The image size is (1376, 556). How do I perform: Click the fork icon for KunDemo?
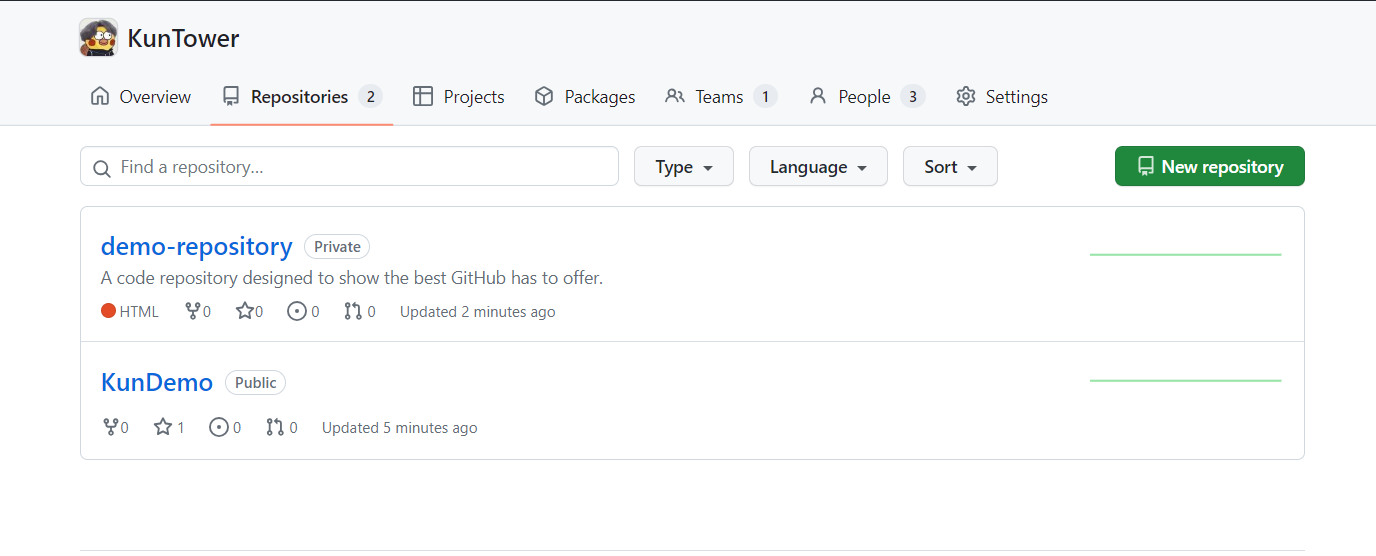[111, 427]
